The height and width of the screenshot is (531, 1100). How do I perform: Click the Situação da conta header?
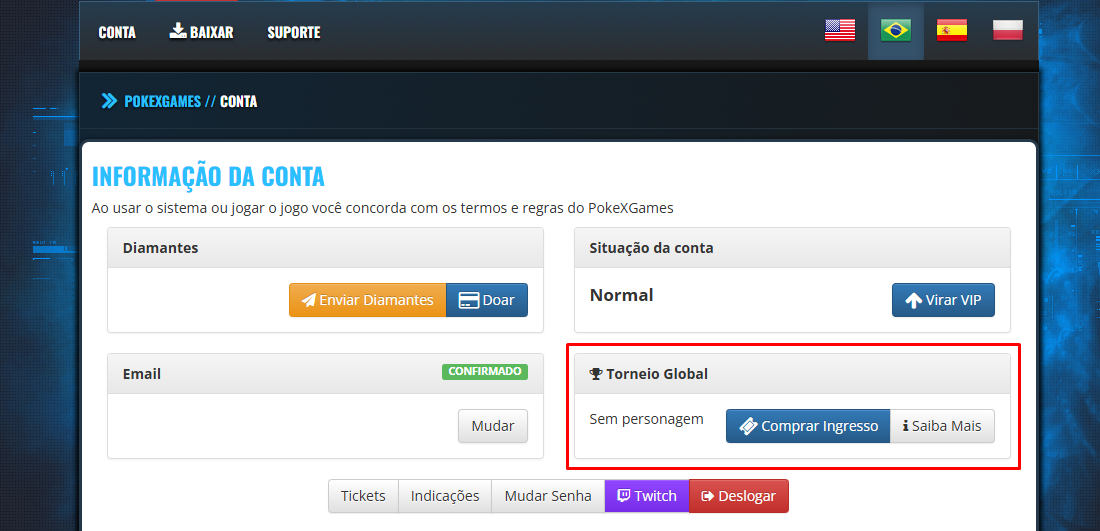click(792, 248)
